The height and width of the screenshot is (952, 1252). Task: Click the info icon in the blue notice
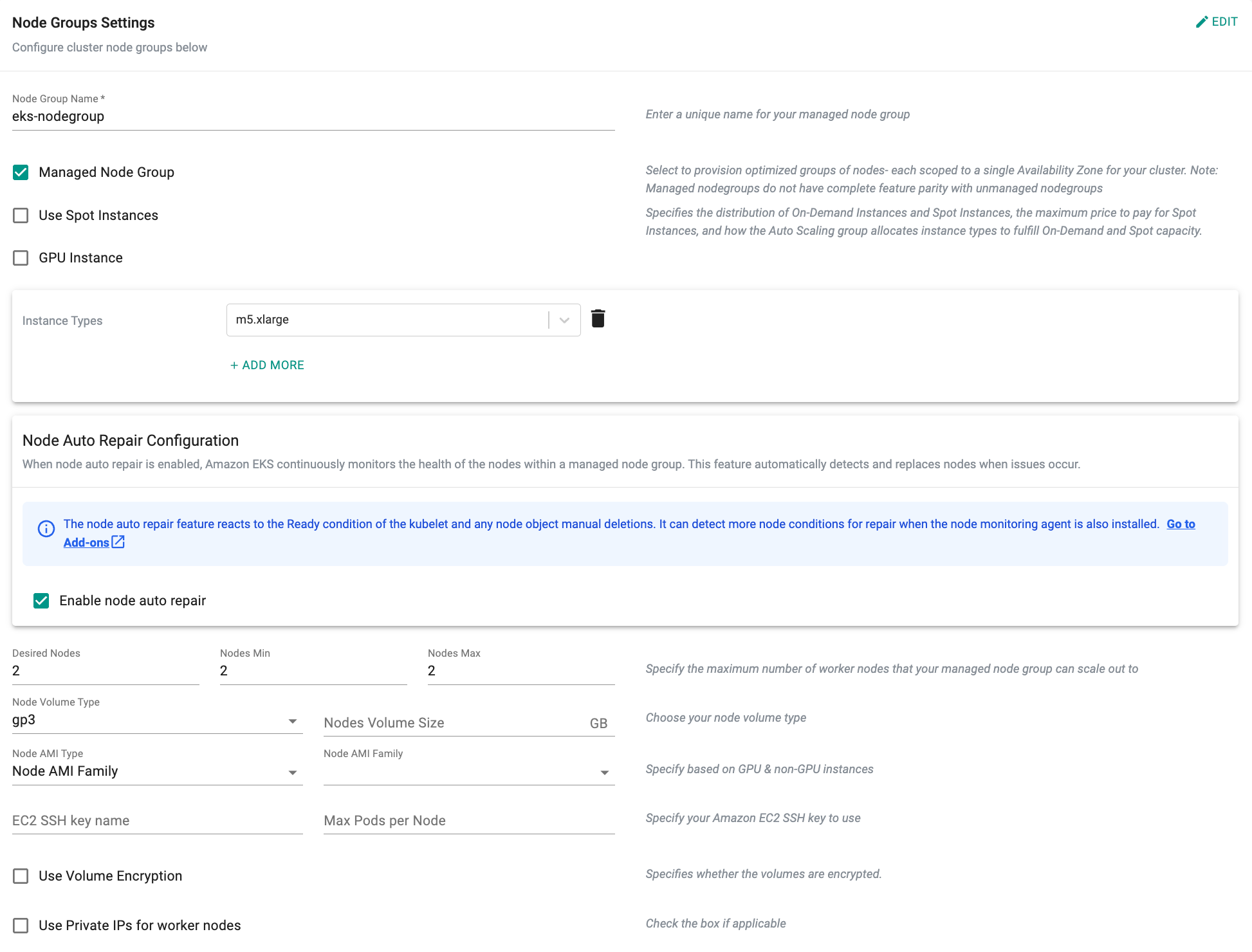tap(46, 529)
